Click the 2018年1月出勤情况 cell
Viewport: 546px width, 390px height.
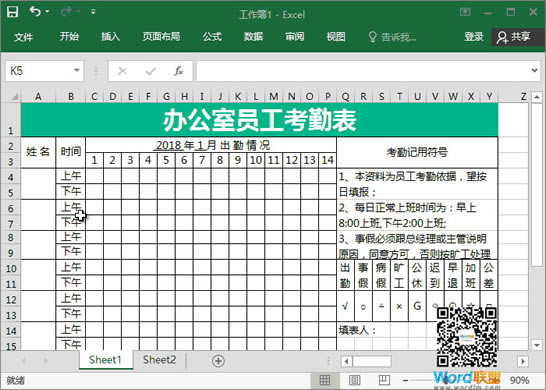click(x=211, y=145)
